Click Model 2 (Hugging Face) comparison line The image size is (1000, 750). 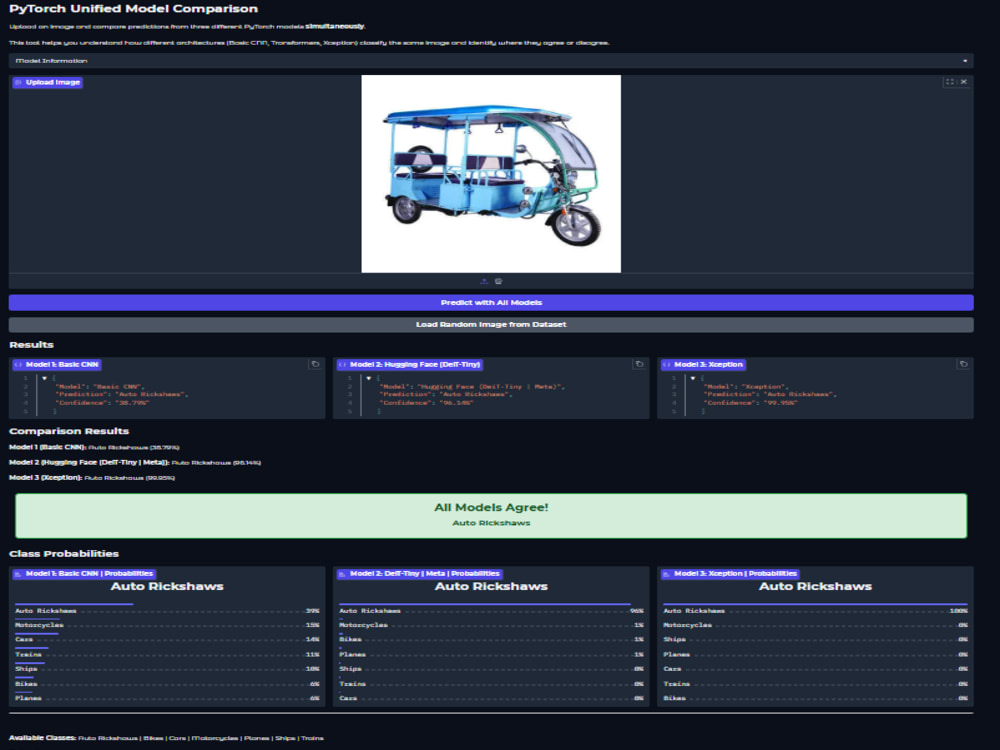tap(135, 462)
